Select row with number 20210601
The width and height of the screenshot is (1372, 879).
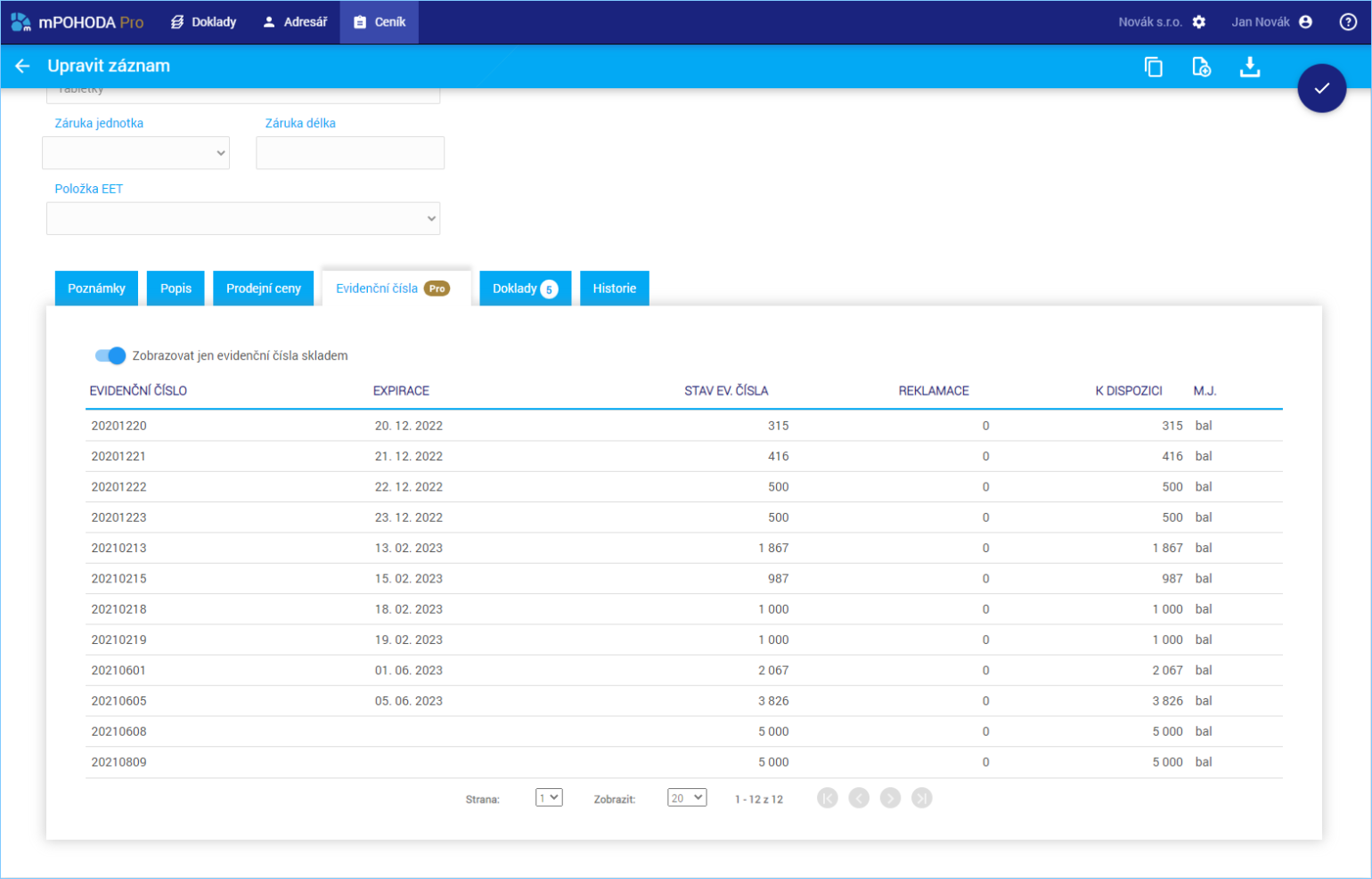[x=684, y=671]
